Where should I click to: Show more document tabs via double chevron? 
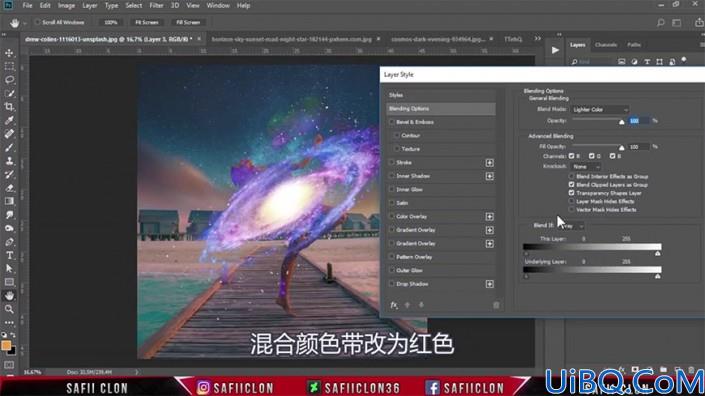(x=538, y=39)
